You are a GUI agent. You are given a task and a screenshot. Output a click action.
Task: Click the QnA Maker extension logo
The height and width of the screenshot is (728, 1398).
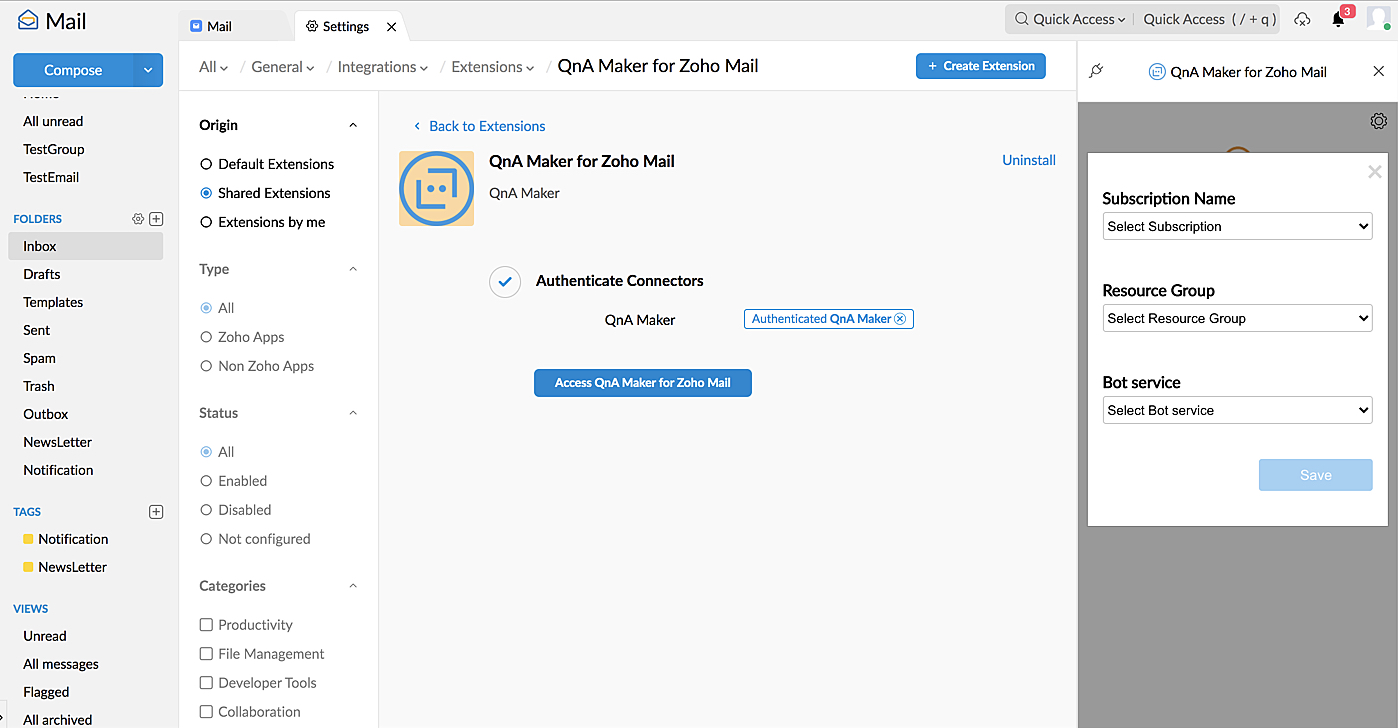[x=436, y=188]
